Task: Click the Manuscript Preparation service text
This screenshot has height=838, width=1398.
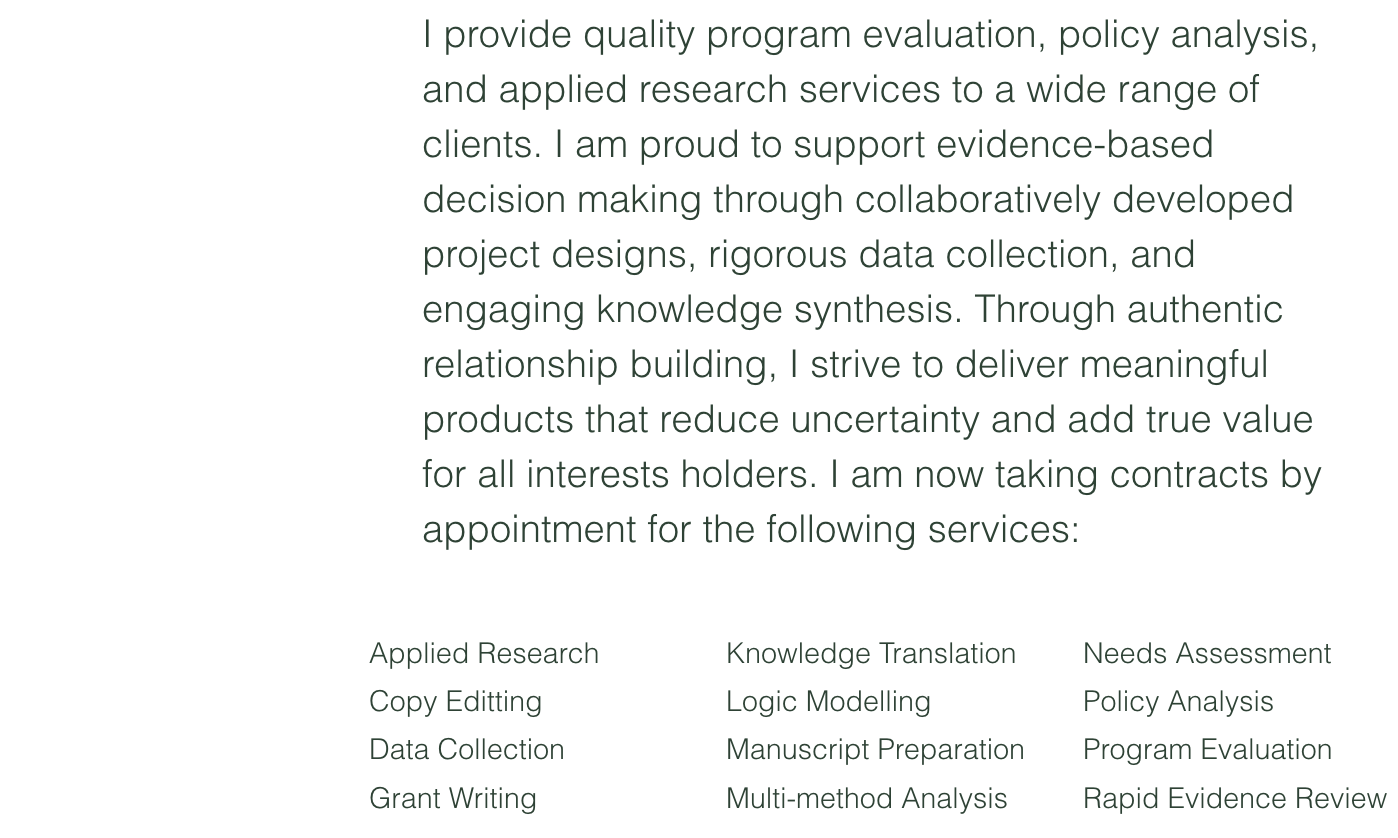Action: point(875,750)
